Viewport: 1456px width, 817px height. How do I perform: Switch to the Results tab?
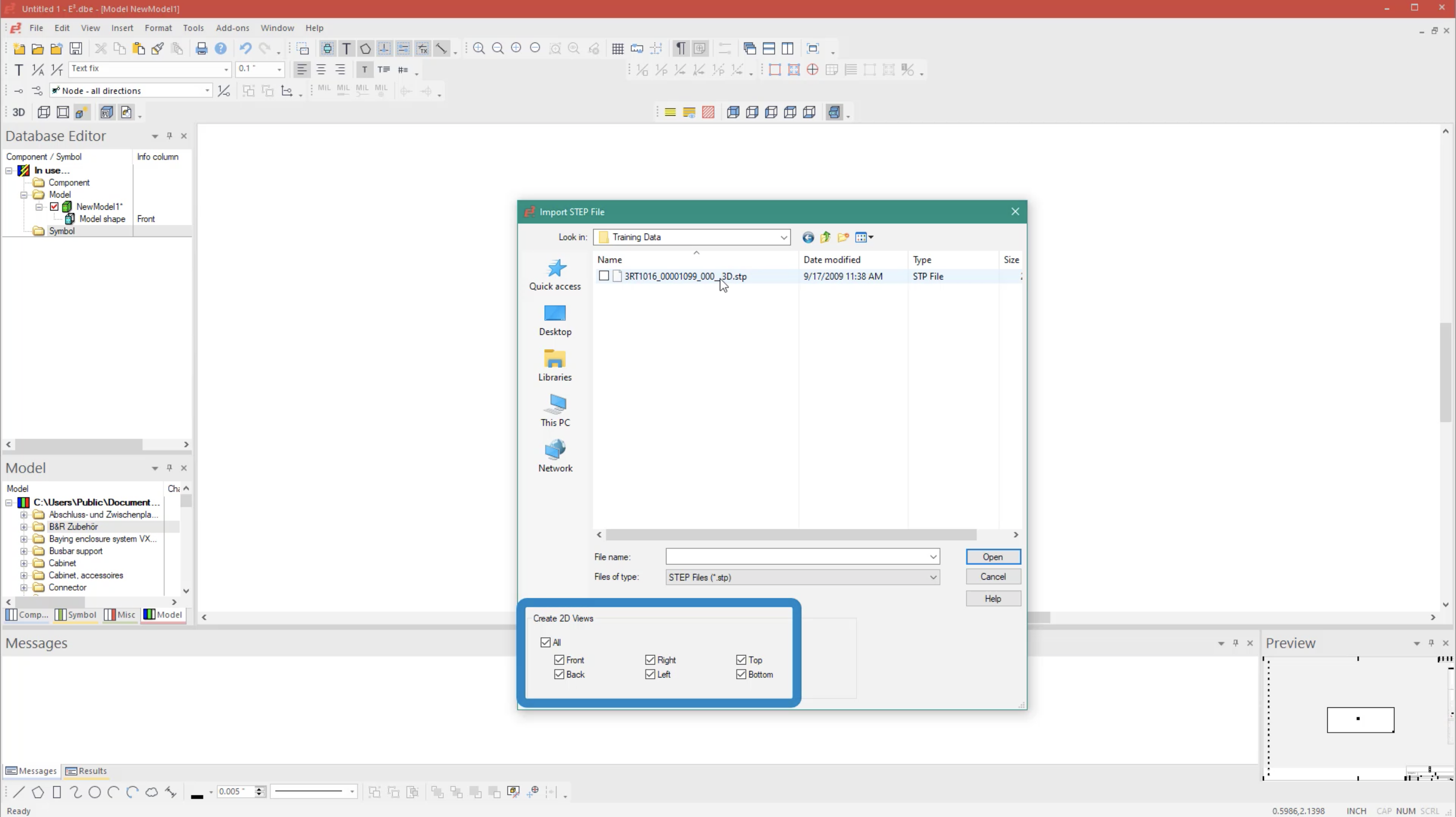click(x=87, y=771)
